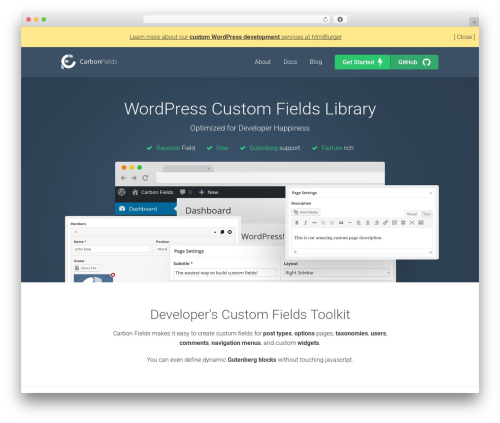
Task: Click the insert link icon
Action: [x=385, y=223]
